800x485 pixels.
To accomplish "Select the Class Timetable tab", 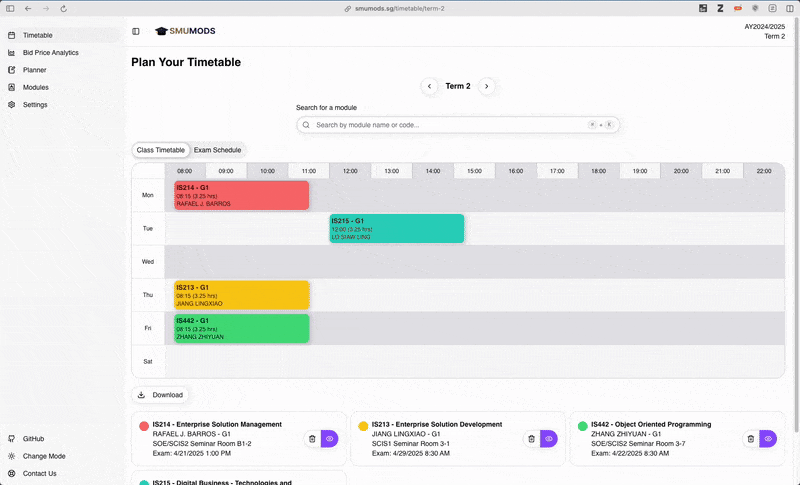I will (161, 150).
